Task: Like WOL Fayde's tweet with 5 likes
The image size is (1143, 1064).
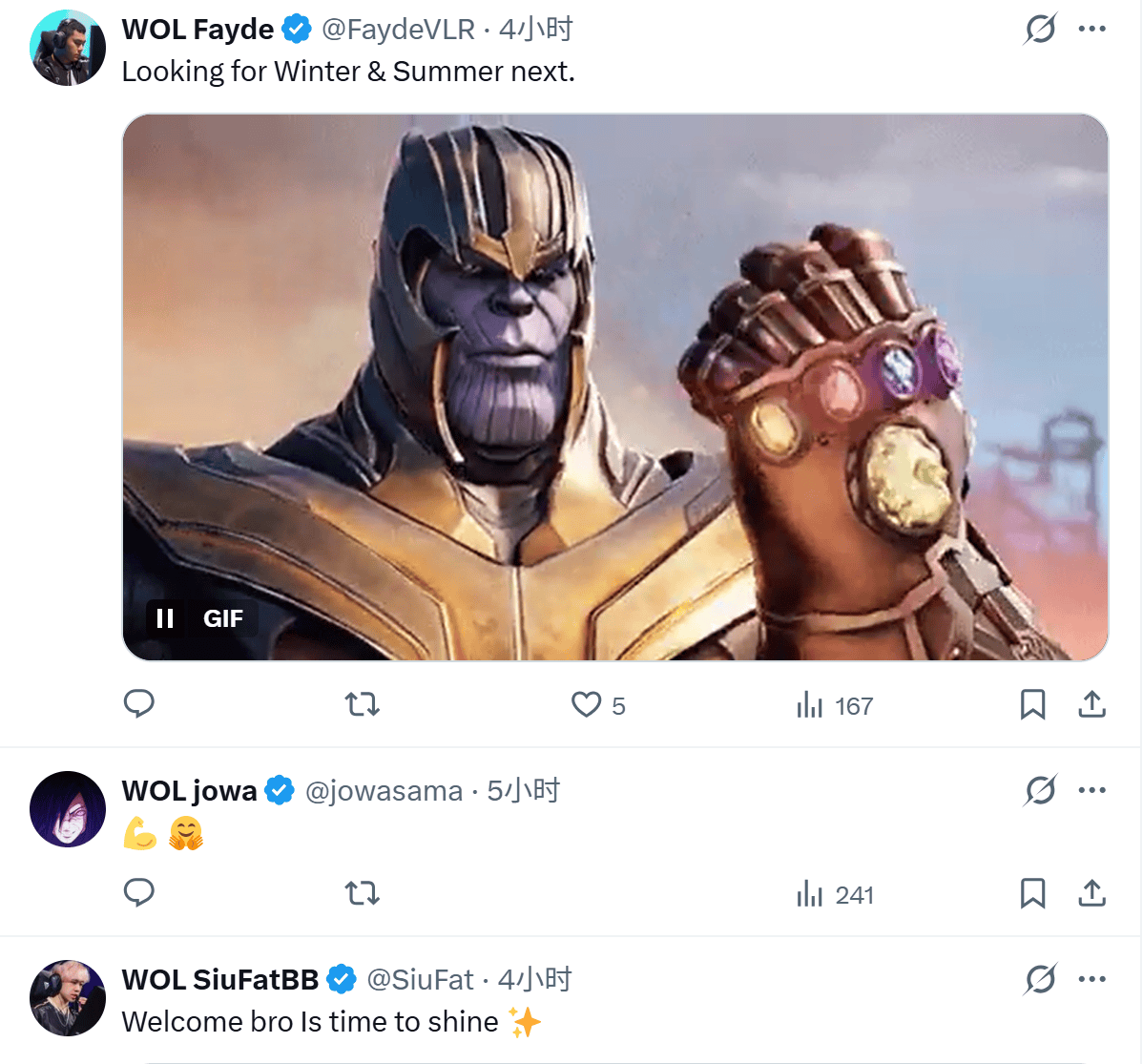Action: [586, 705]
